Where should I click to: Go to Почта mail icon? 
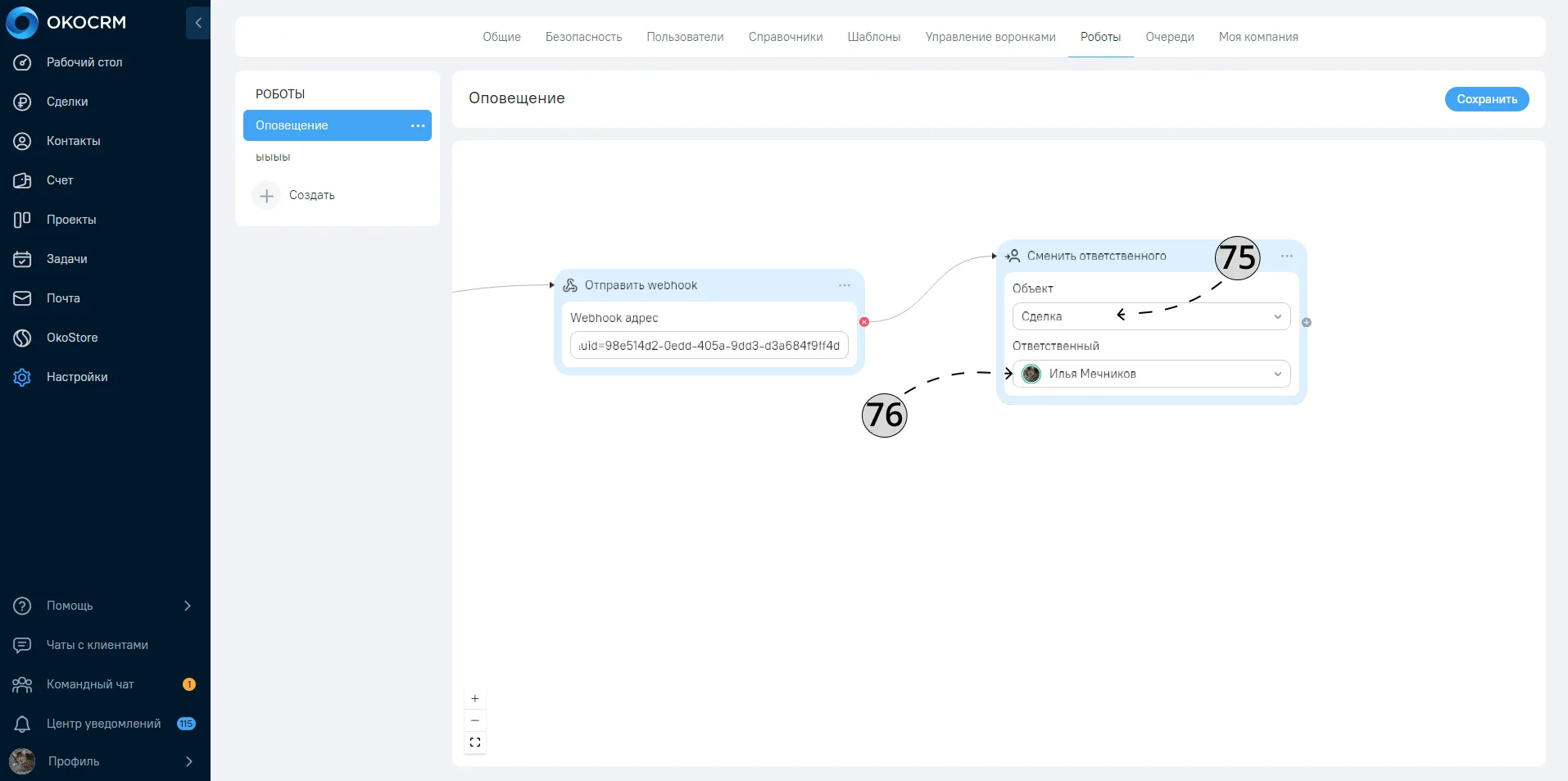click(22, 298)
